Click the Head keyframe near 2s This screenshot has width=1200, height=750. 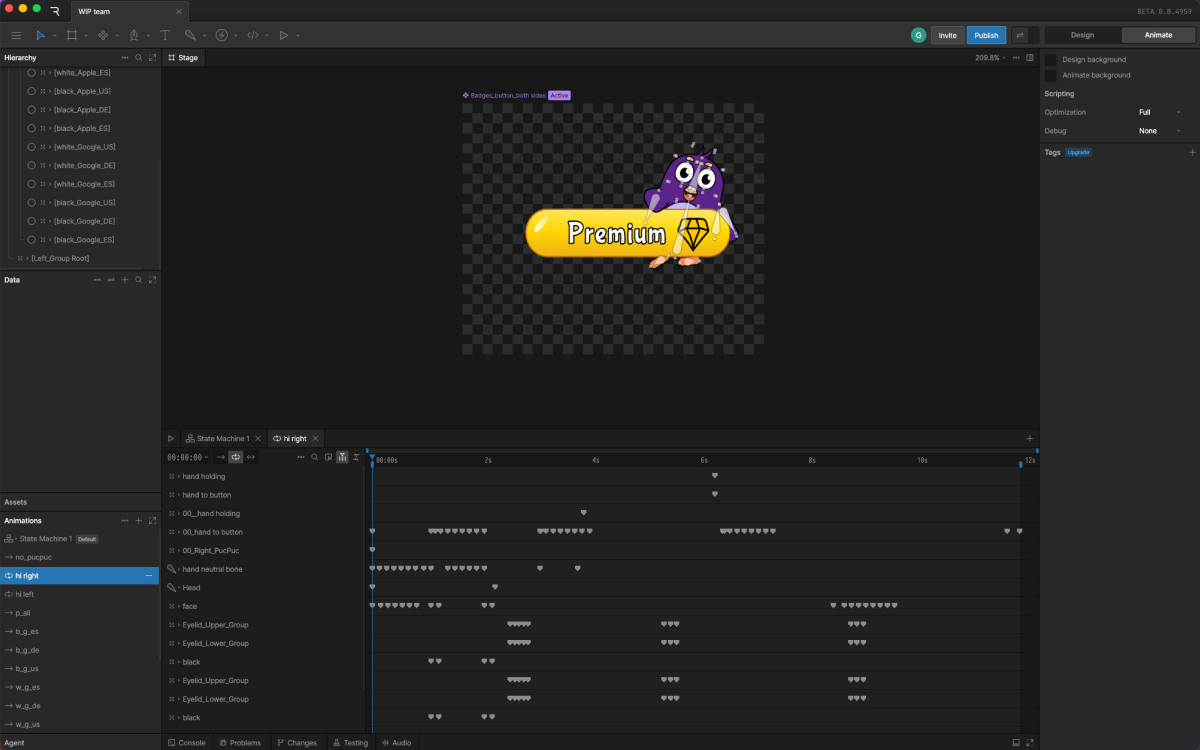pos(495,587)
